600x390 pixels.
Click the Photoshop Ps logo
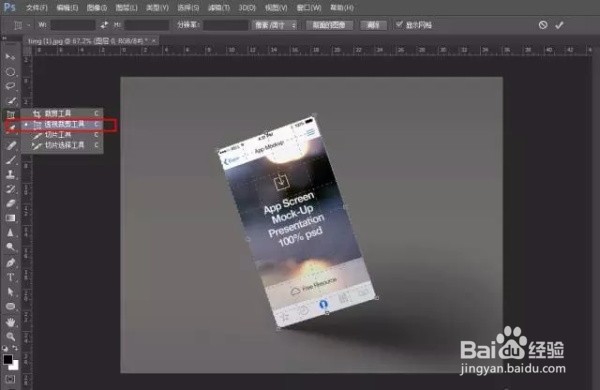9,7
